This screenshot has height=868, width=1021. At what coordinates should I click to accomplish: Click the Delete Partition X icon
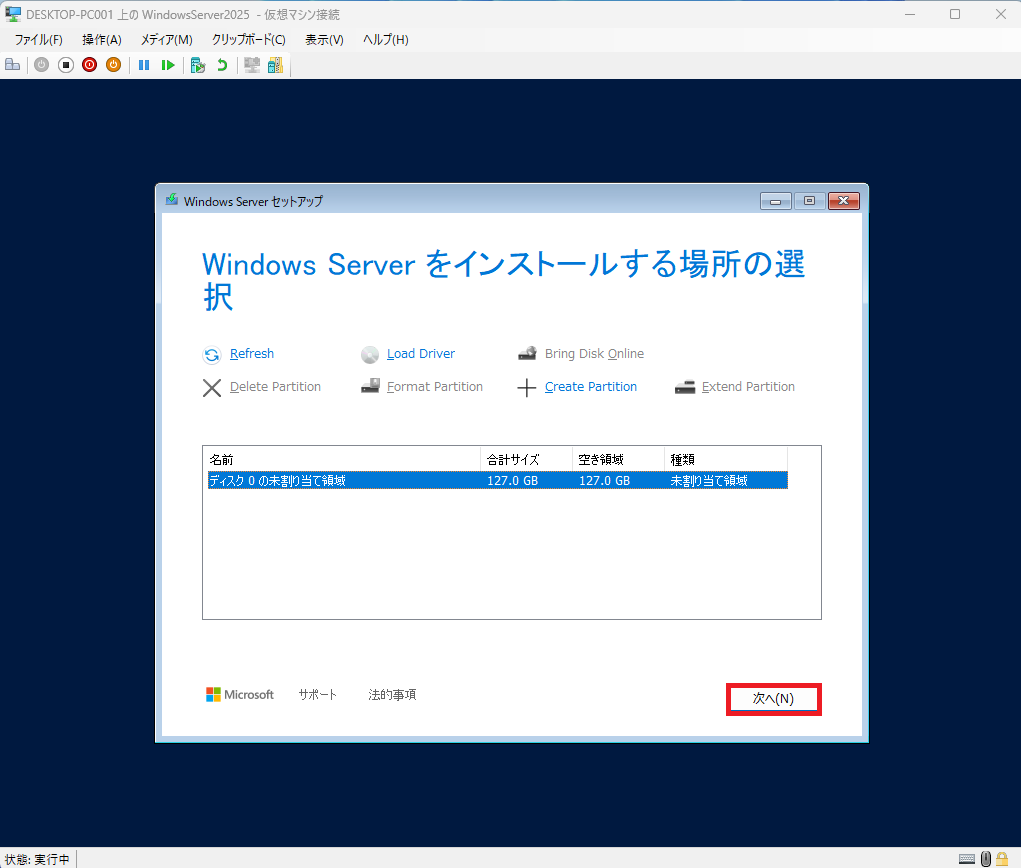point(212,387)
